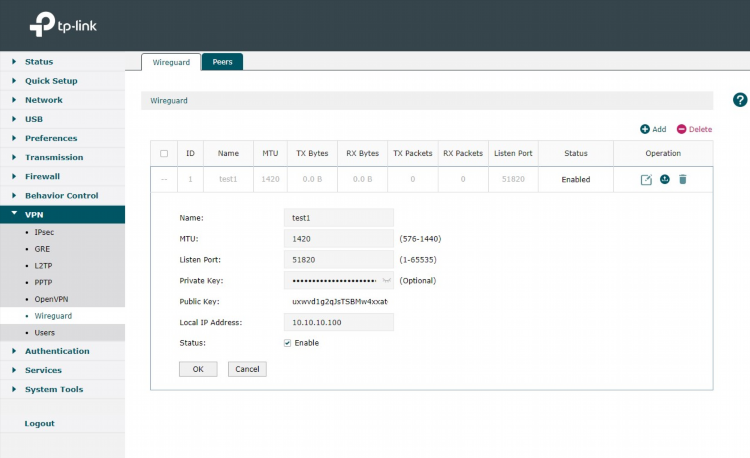Expand the Quick Setup section arrow
Screen dimensions: 750x458
tap(14, 81)
